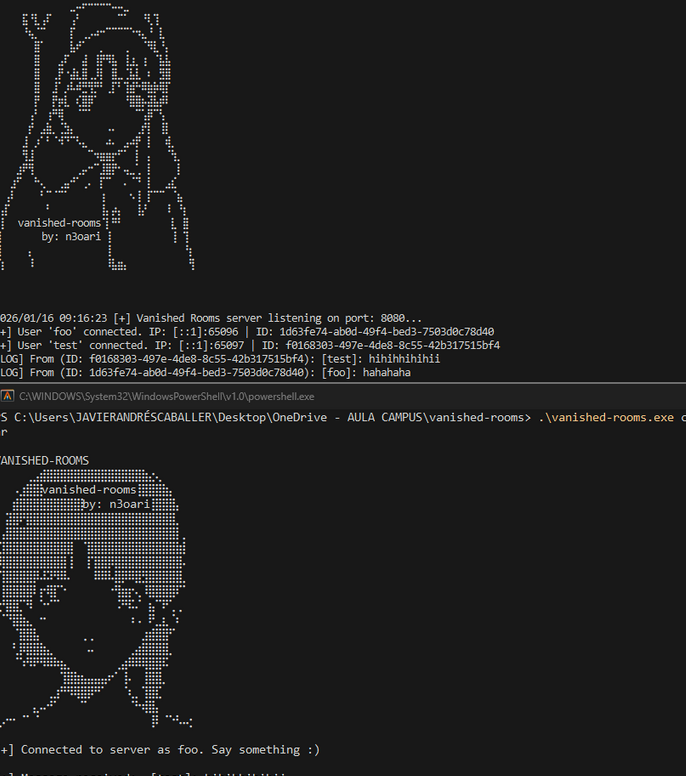Click the powershell.exe title bar path text

[x=166, y=396]
